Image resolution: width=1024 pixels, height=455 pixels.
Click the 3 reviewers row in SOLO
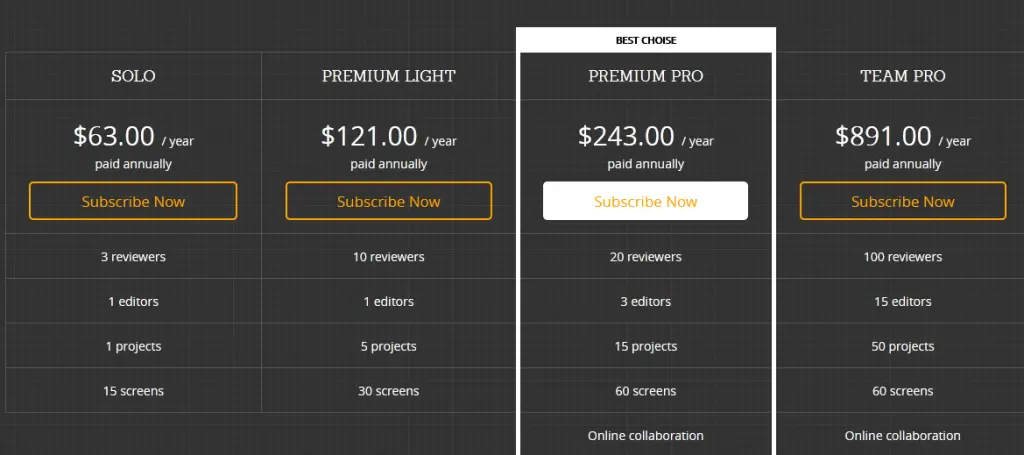133,257
